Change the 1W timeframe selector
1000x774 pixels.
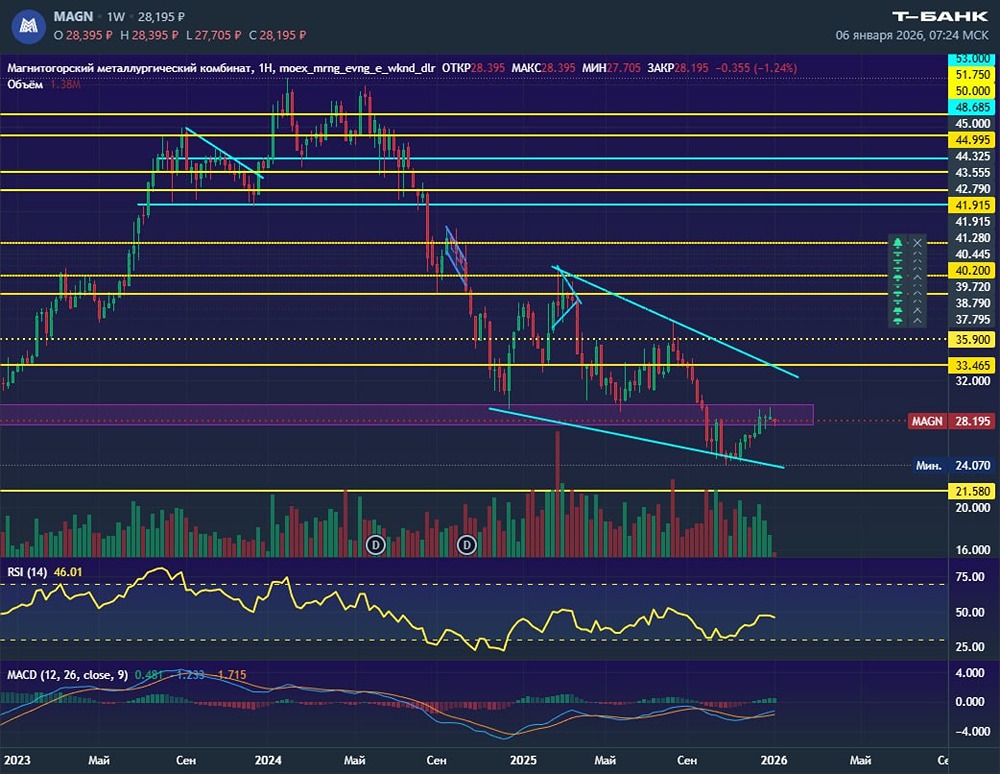pos(116,17)
